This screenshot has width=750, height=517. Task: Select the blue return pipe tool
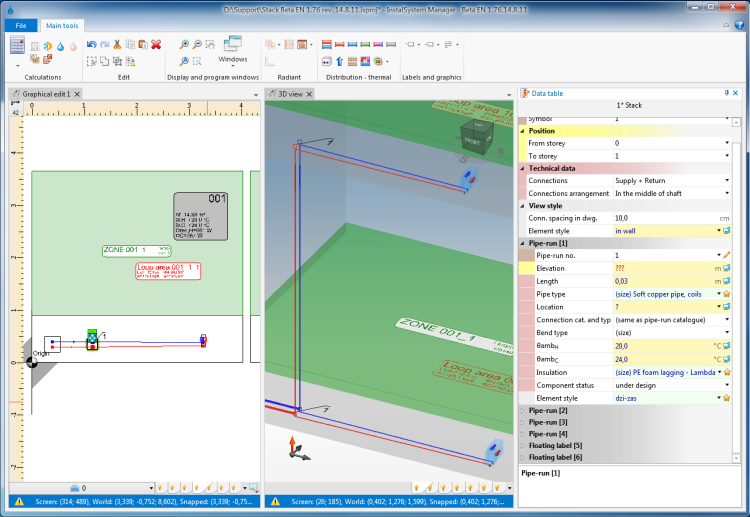(353, 44)
